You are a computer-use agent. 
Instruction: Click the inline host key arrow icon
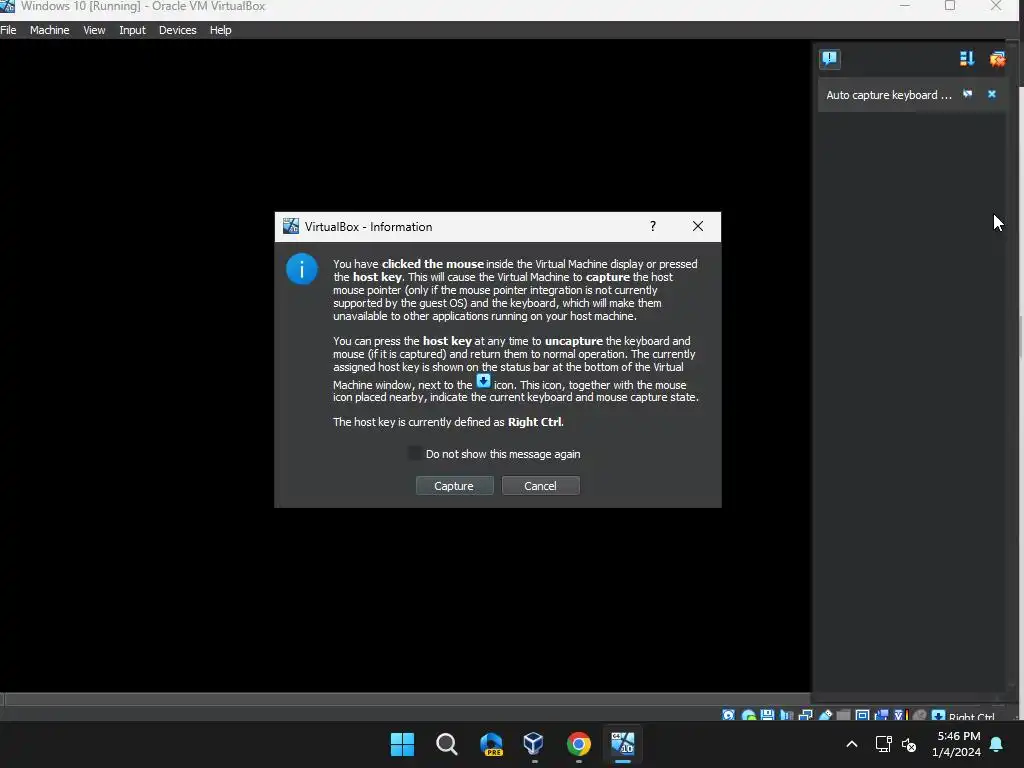click(x=483, y=381)
